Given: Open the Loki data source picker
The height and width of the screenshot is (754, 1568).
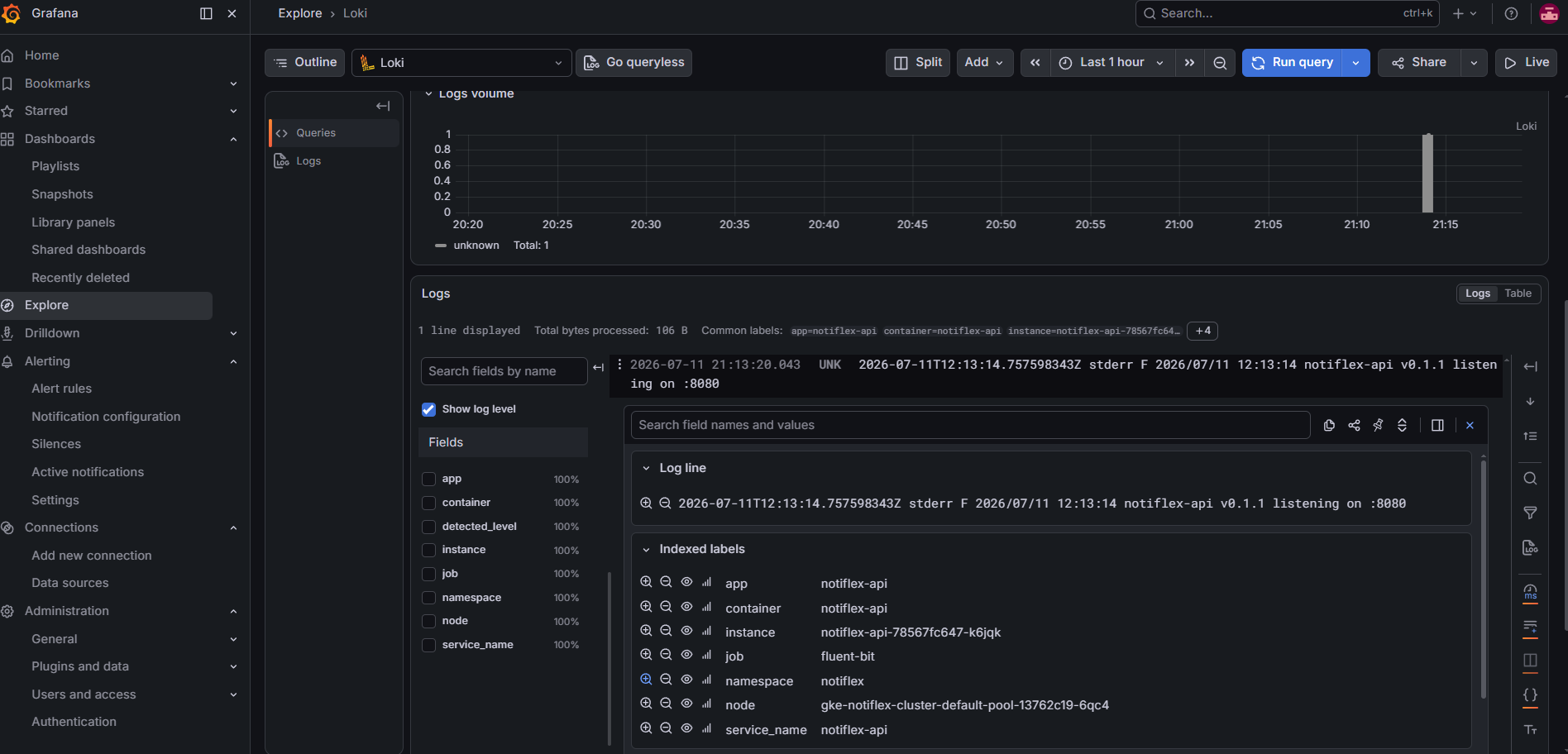Looking at the screenshot, I should [461, 63].
